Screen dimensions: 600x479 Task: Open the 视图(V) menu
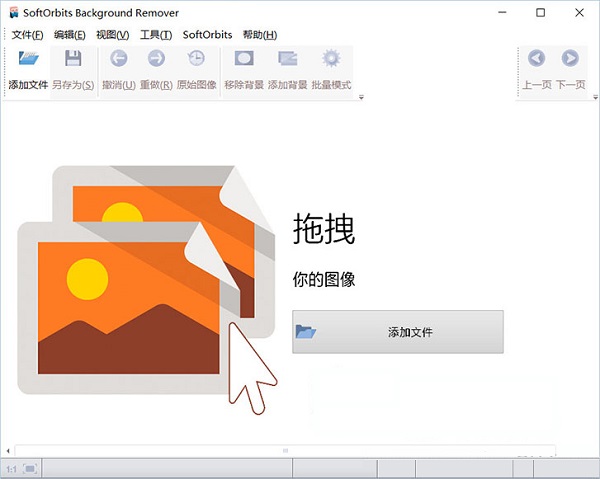pyautogui.click(x=112, y=35)
